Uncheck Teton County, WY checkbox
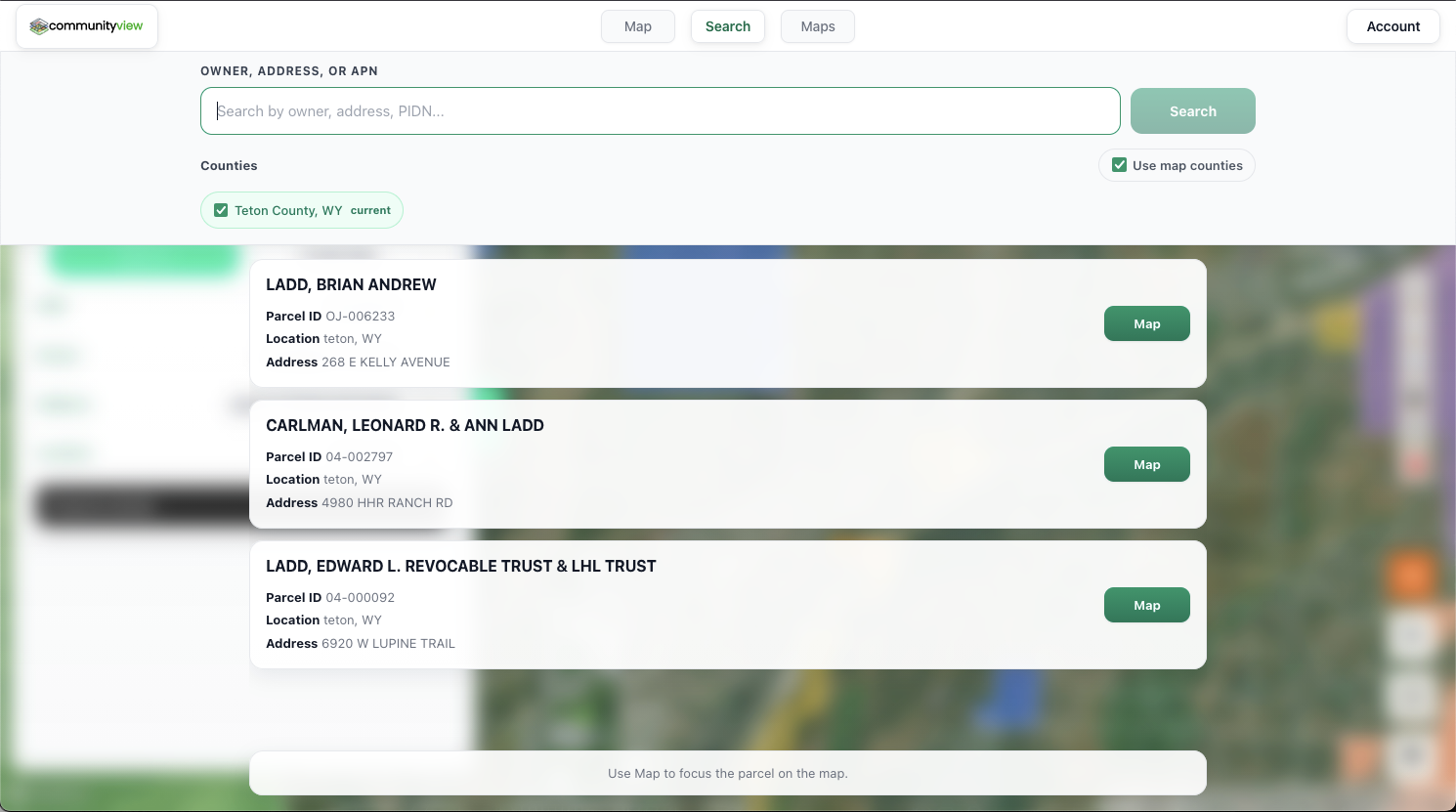Screen dimensions: 1456x812 pos(221,210)
